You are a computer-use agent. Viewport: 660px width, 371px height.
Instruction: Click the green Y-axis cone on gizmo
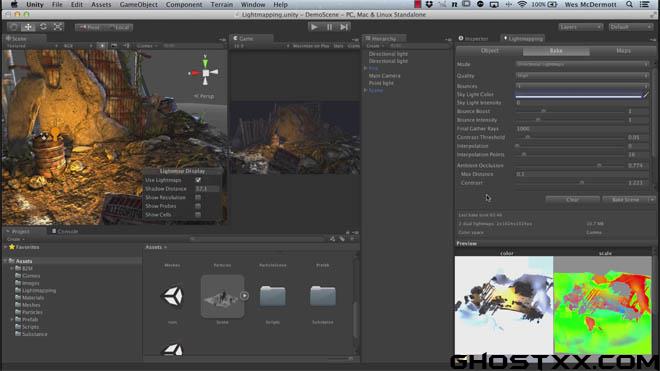coord(205,62)
